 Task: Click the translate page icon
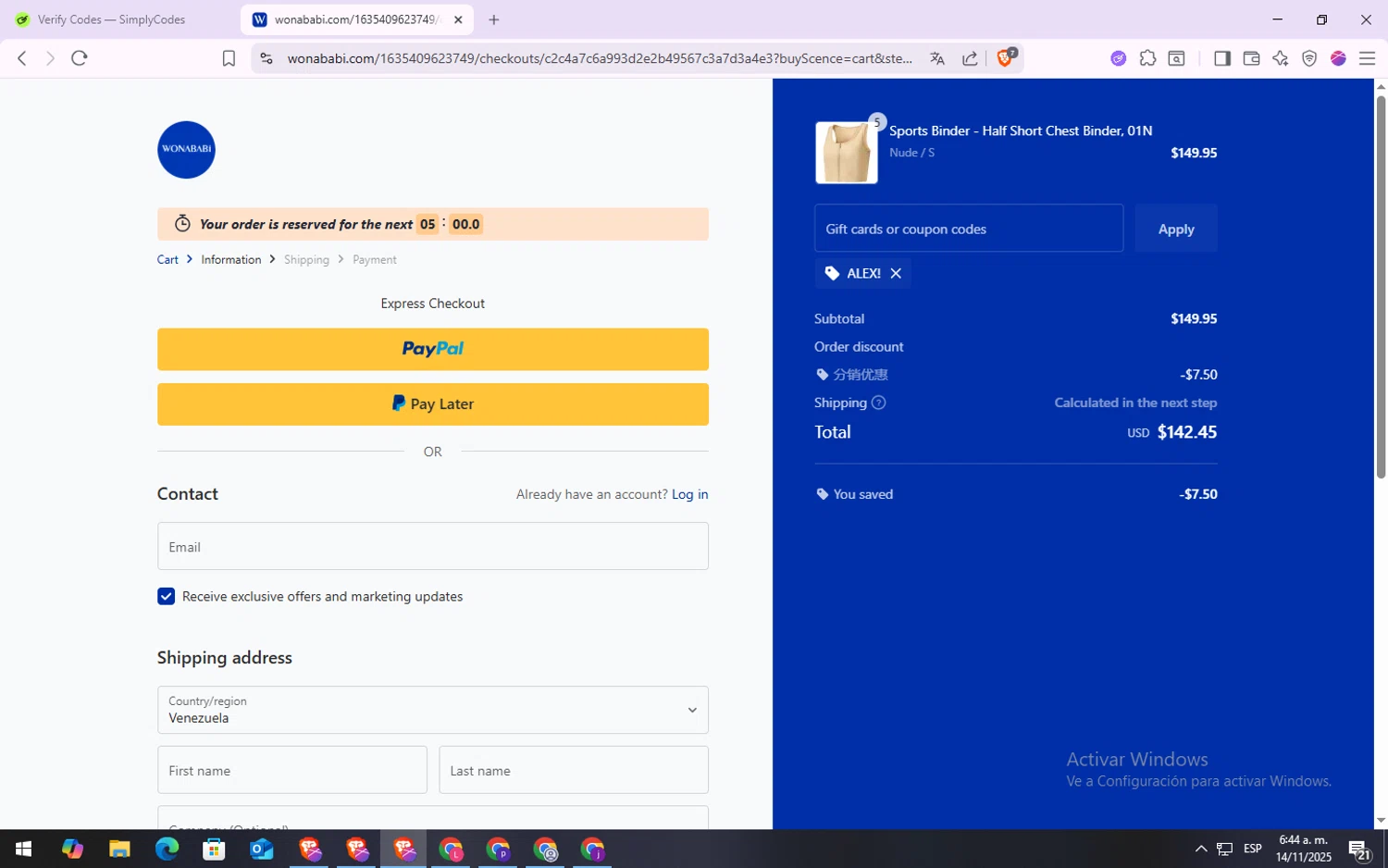937,58
